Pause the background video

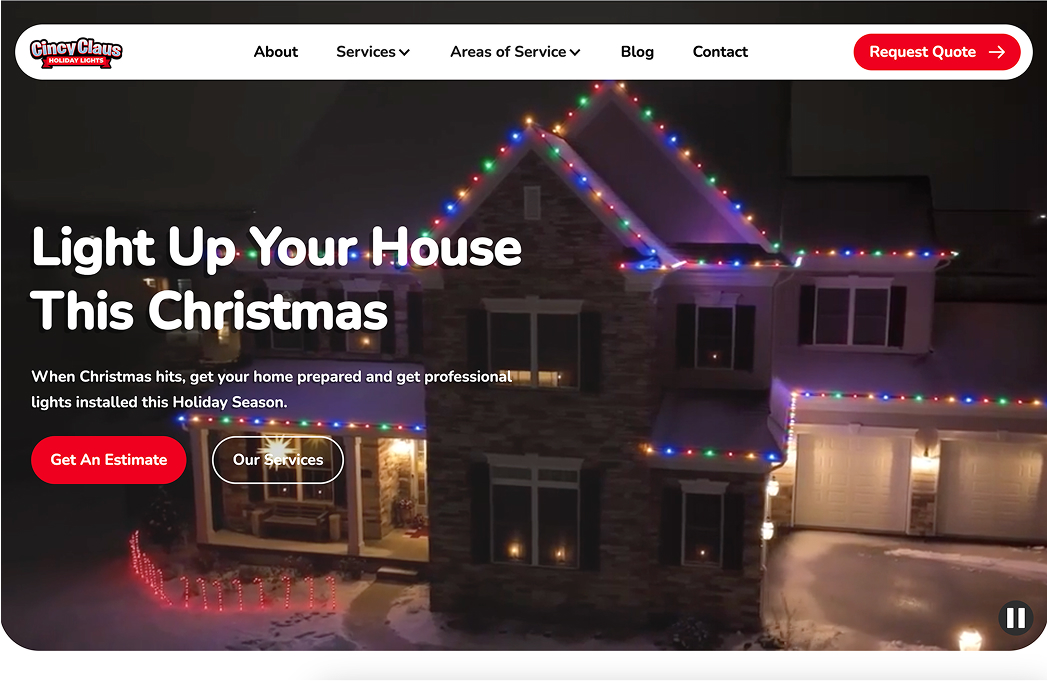(x=1015, y=617)
